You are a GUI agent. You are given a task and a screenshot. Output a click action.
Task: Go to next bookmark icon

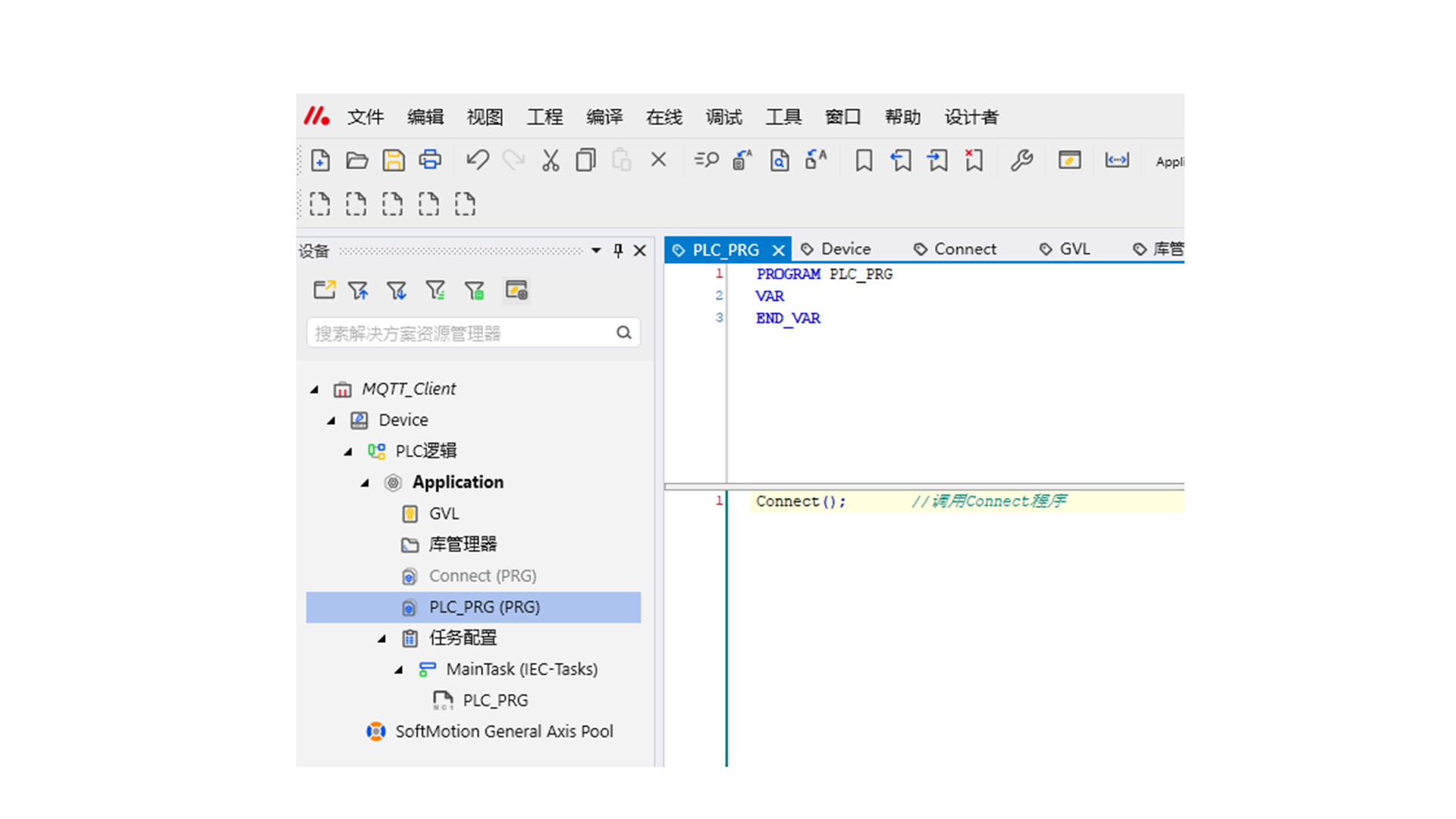[x=937, y=160]
